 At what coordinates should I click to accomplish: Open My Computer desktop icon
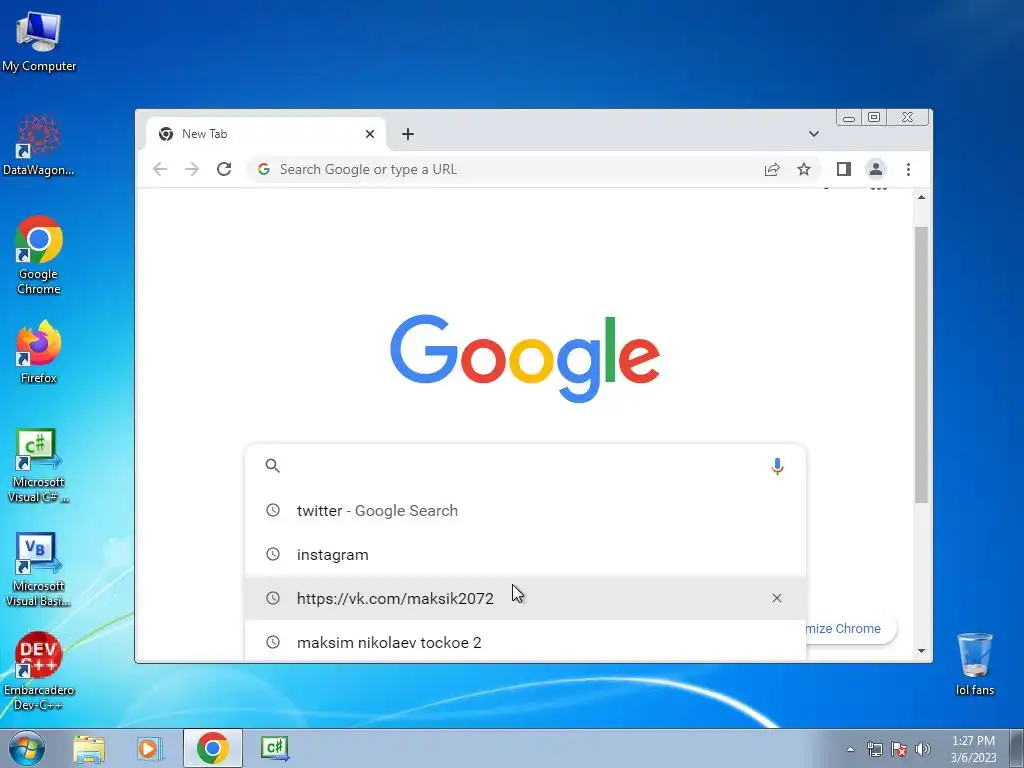click(x=39, y=42)
